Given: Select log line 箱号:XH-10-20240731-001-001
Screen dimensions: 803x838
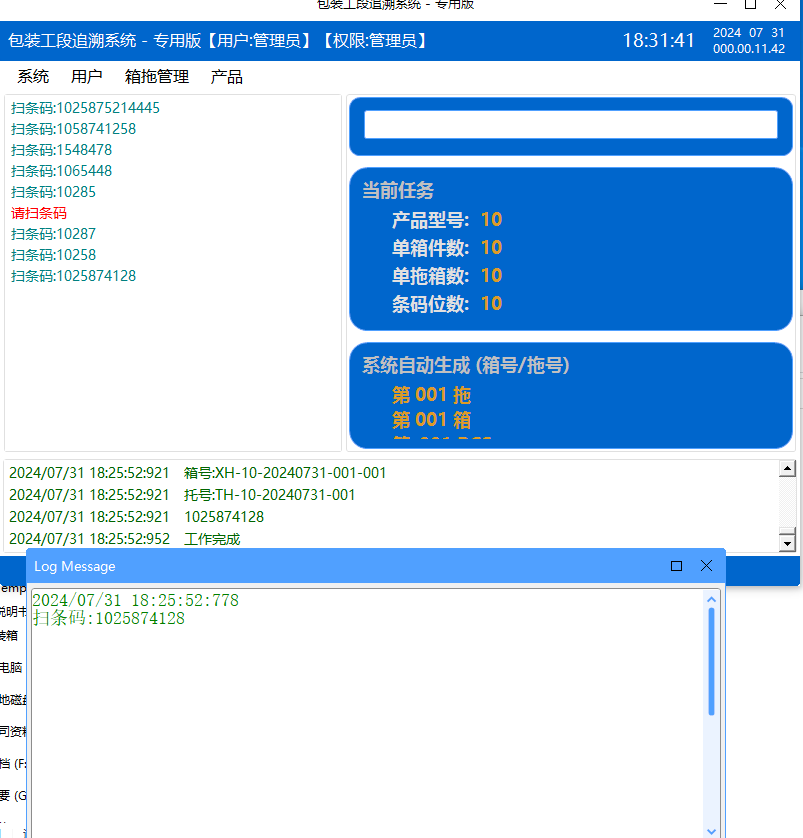Looking at the screenshot, I should click(x=285, y=473).
